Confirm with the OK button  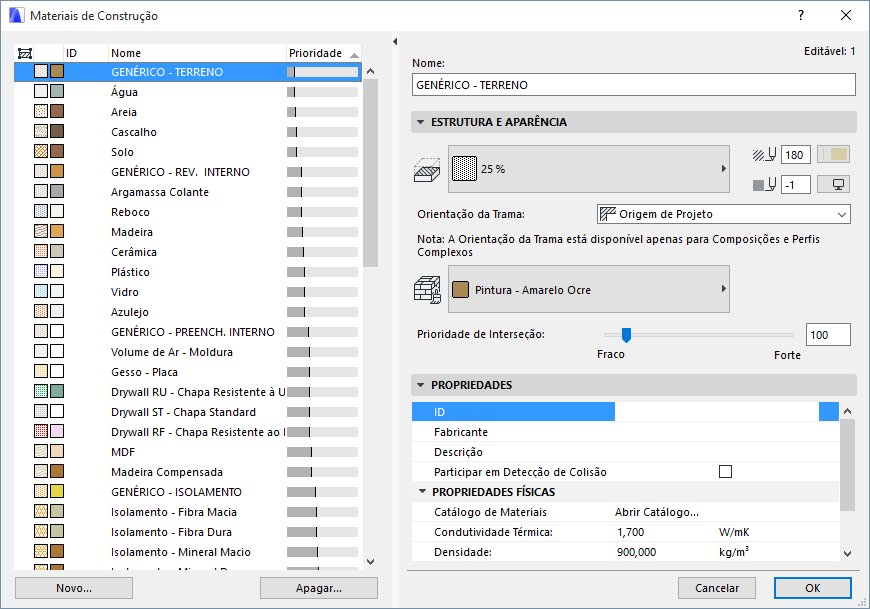pos(812,588)
